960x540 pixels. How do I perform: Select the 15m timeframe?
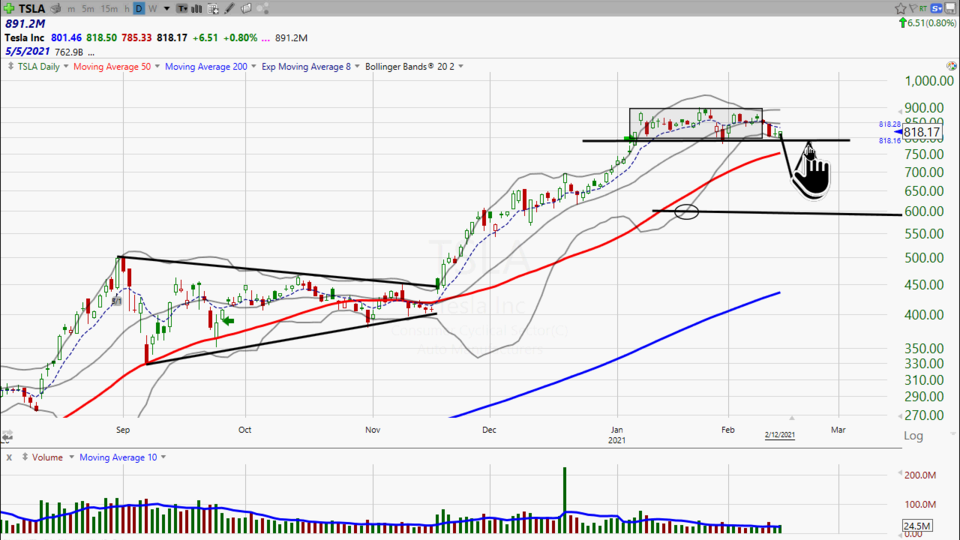(x=109, y=9)
